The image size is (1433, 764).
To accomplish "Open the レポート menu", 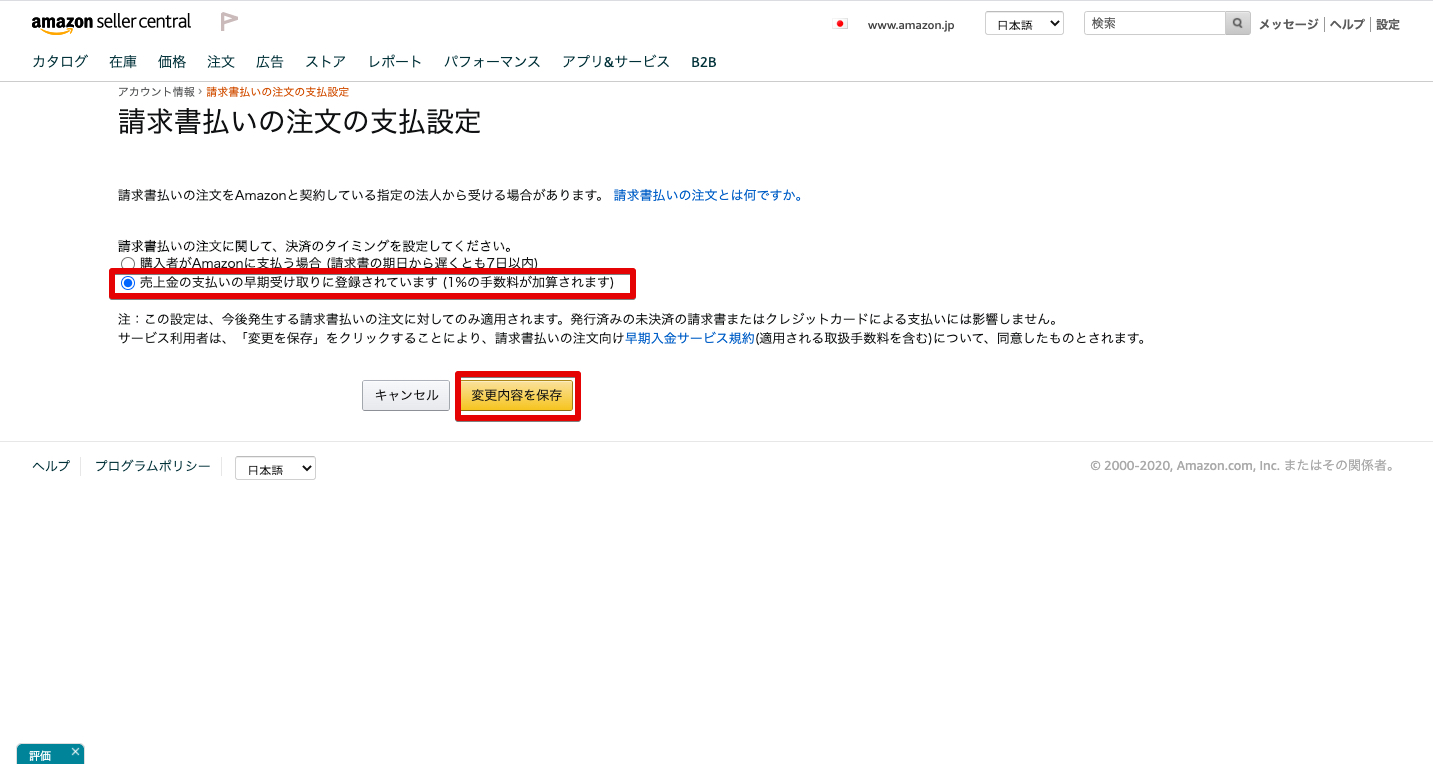I will (x=395, y=62).
